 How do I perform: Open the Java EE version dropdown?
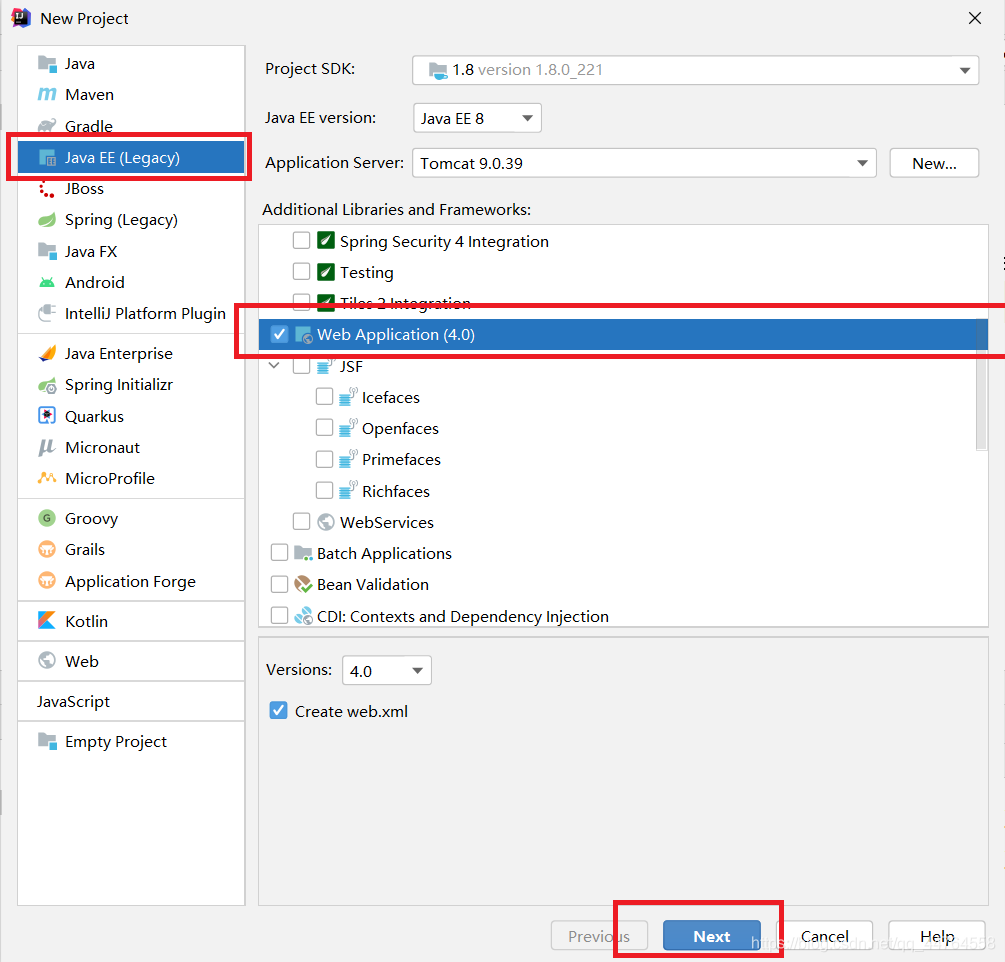tap(478, 118)
